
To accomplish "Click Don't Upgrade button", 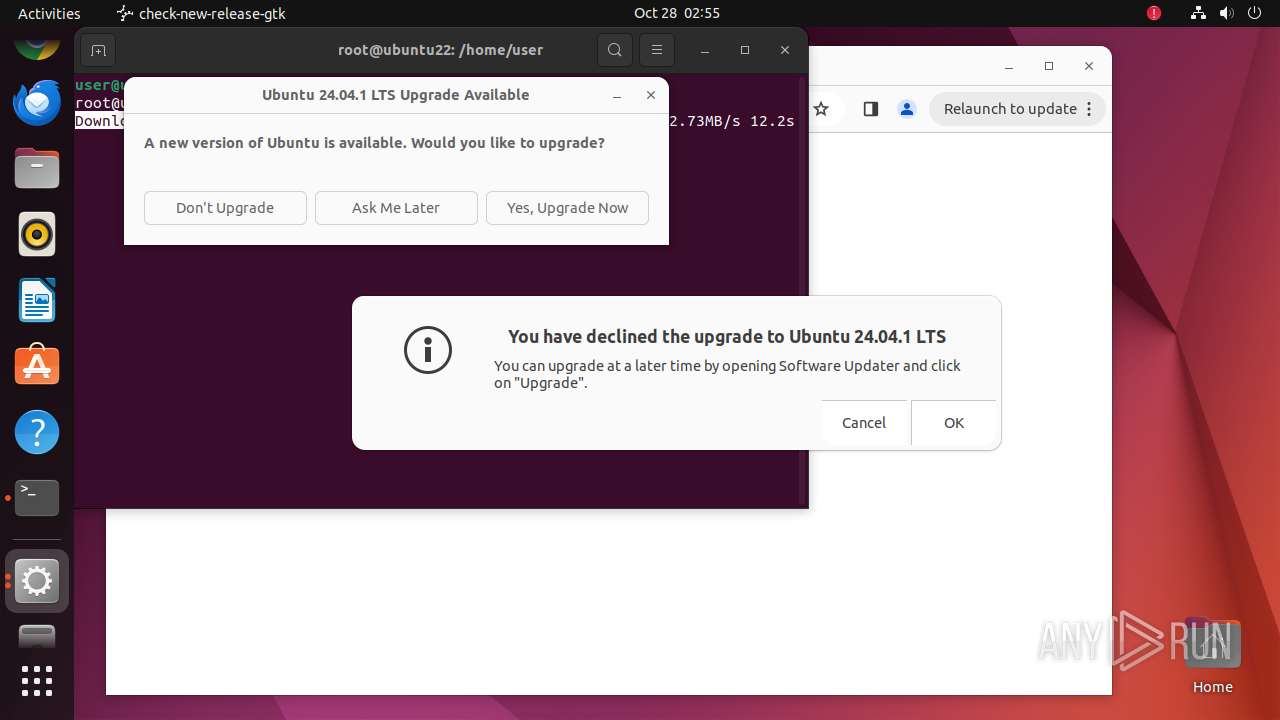I will point(225,208).
